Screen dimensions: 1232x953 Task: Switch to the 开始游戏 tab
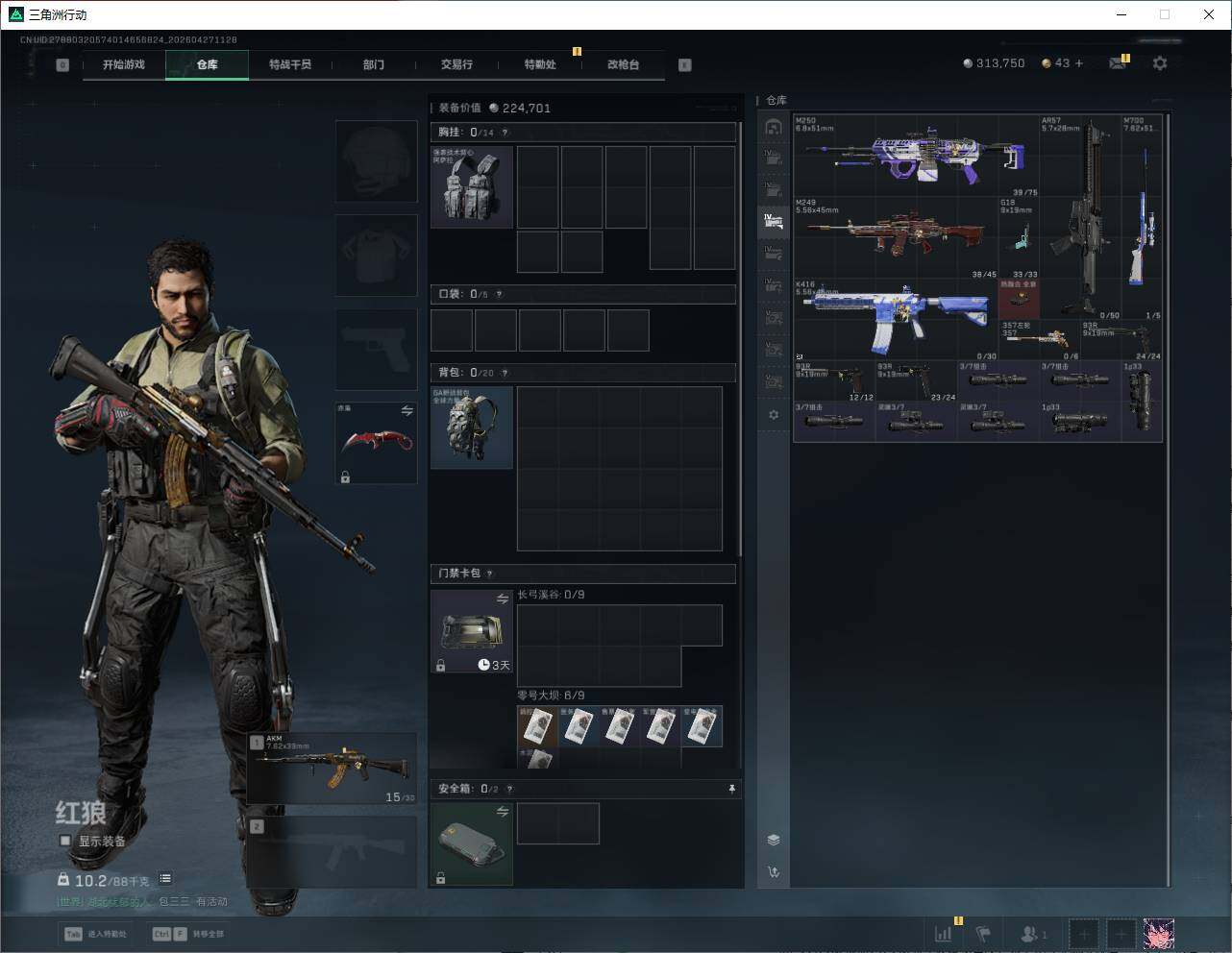point(124,64)
